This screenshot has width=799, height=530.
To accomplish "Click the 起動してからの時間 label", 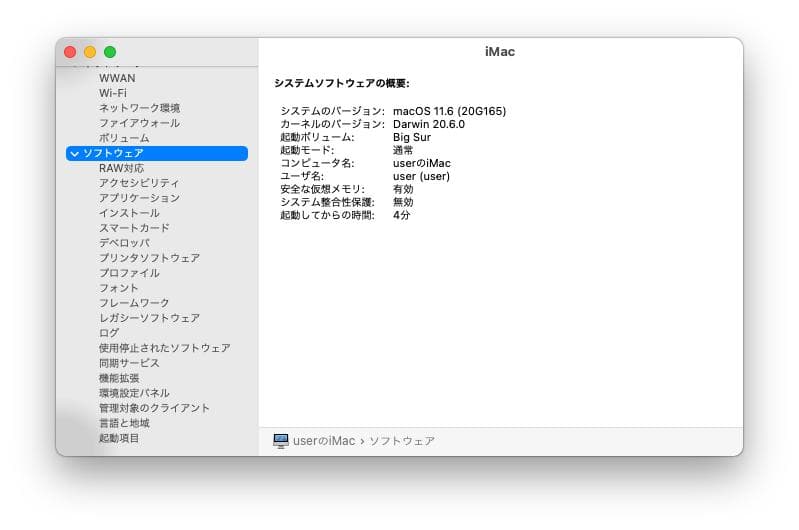I will point(327,215).
